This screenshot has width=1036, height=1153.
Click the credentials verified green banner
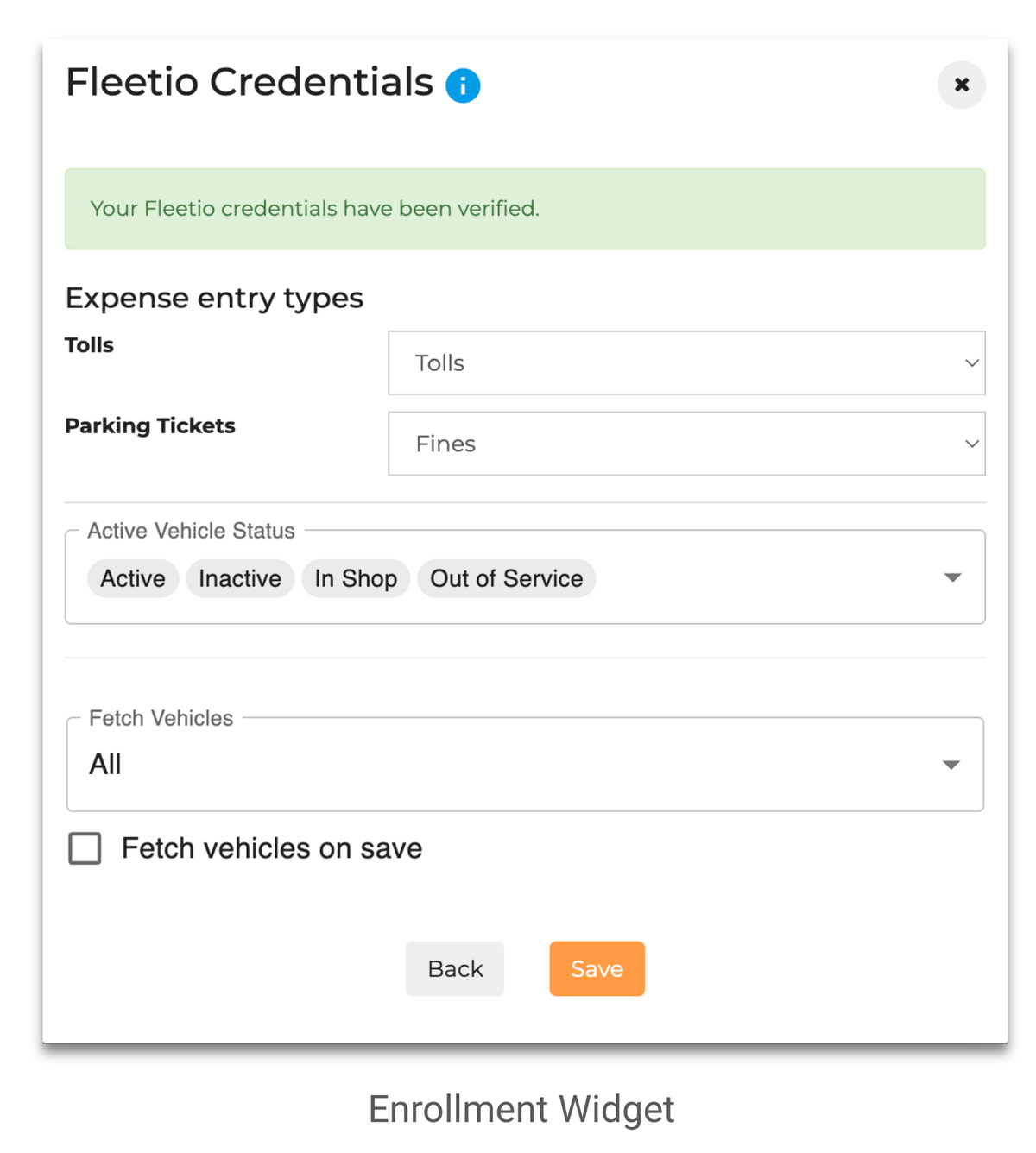(525, 209)
